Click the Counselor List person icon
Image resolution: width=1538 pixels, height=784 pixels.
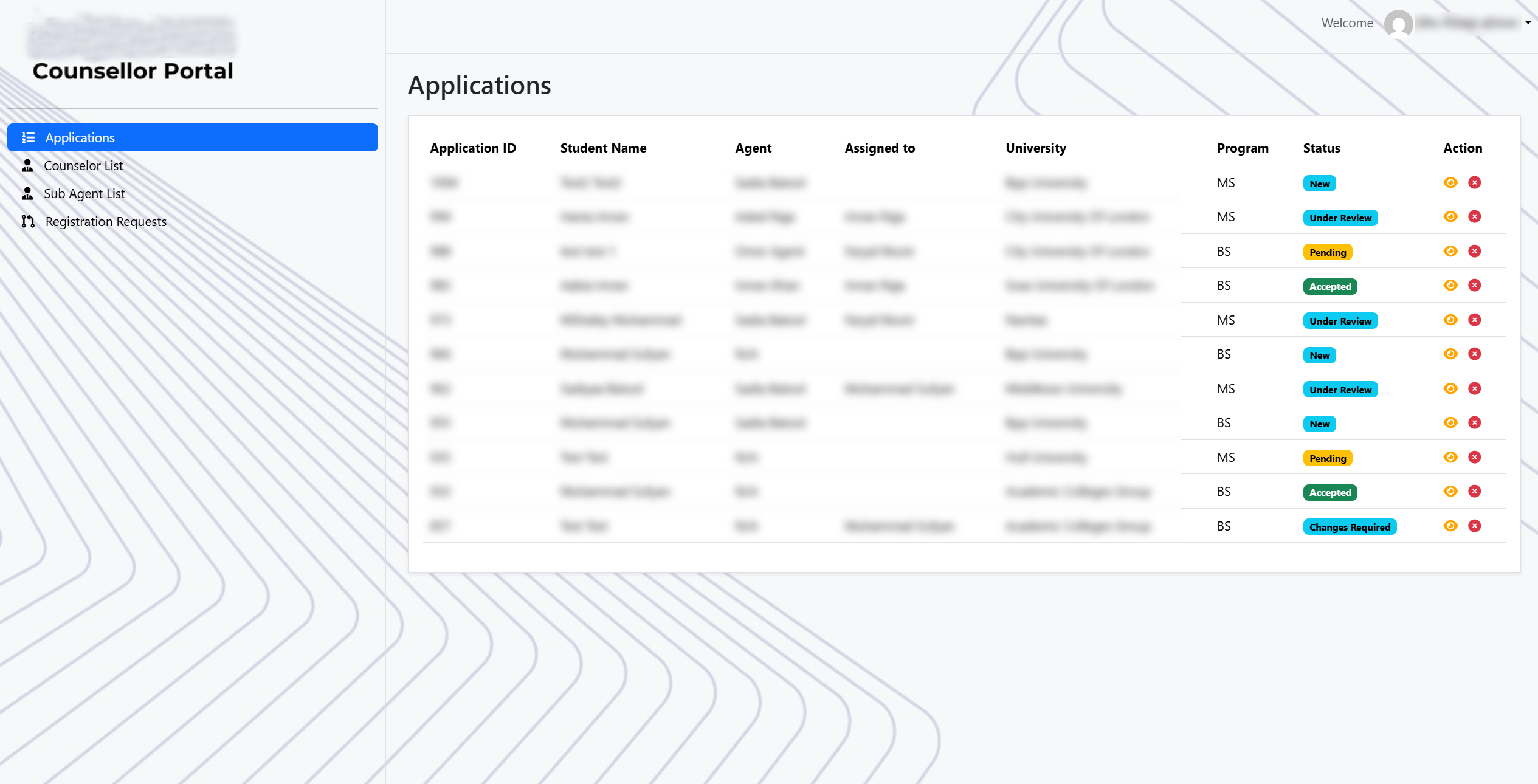[x=27, y=165]
